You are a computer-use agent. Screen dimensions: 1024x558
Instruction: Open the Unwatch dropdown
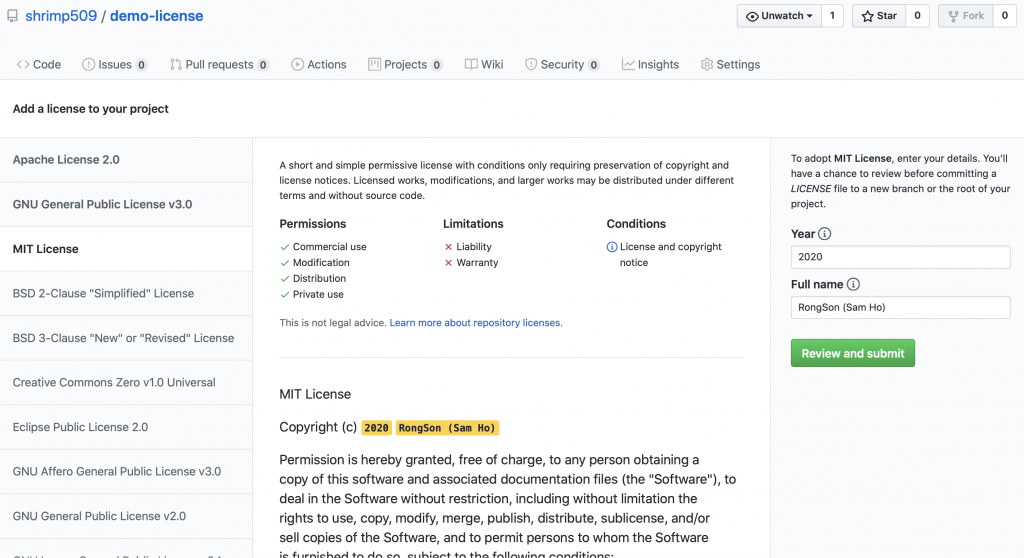pyautogui.click(x=780, y=16)
